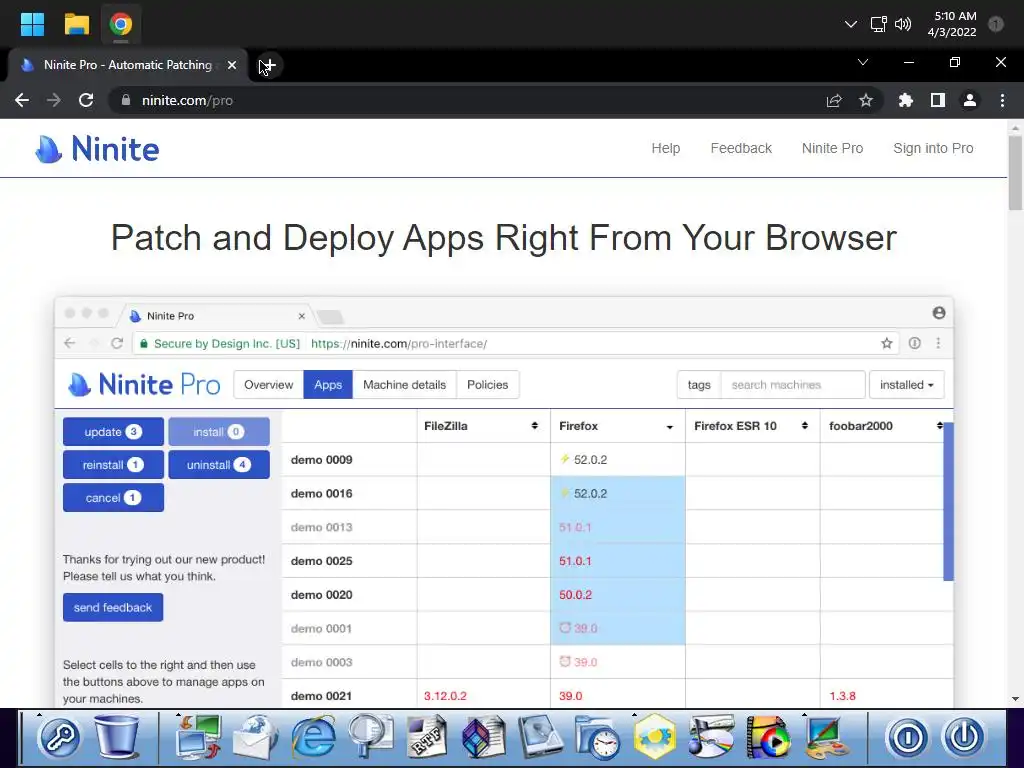Image resolution: width=1024 pixels, height=768 pixels.
Task: Open the Chrome extensions puzzle icon
Action: (906, 101)
